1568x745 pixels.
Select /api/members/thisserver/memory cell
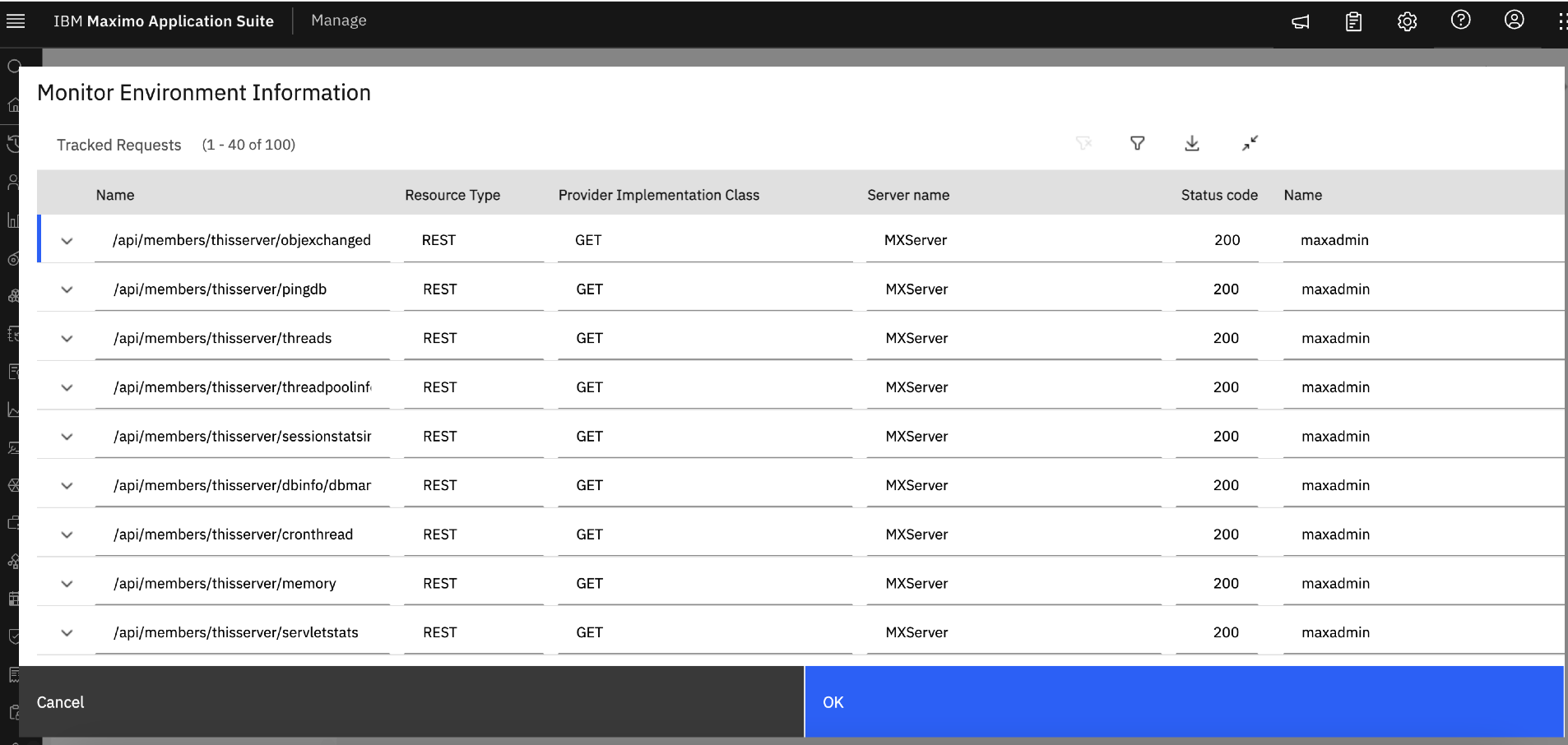click(x=242, y=583)
